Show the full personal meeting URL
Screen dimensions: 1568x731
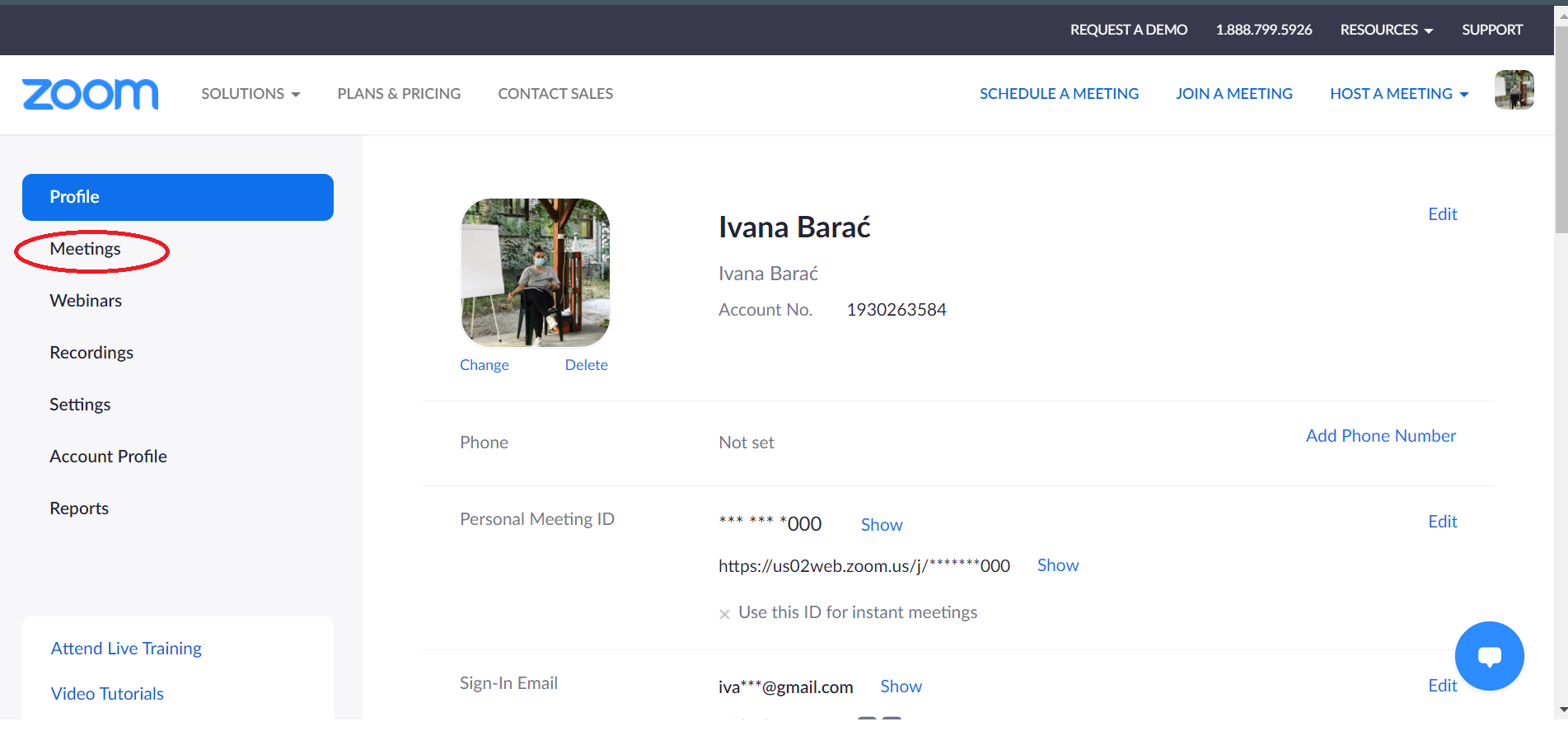(1058, 565)
